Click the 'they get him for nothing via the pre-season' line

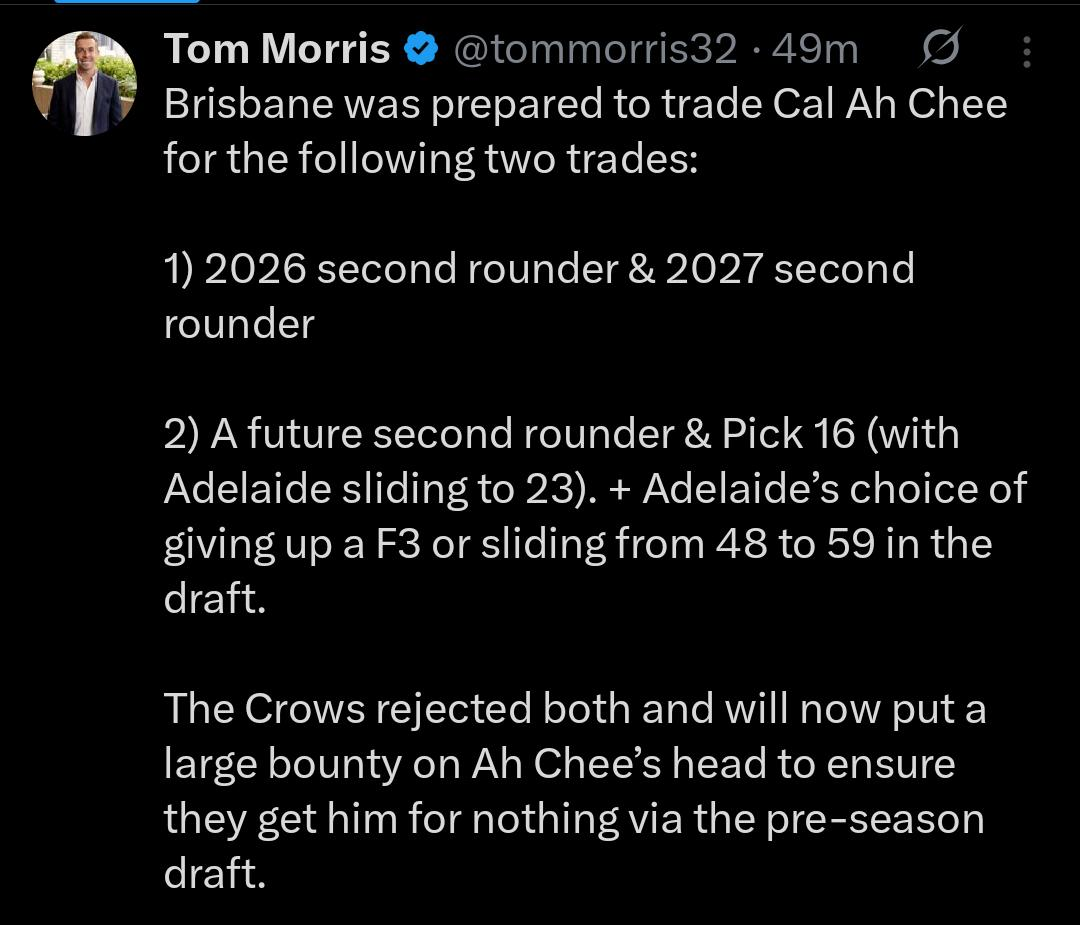click(574, 820)
